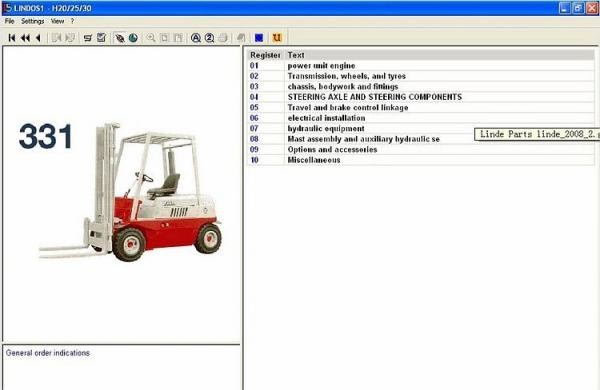Click the green globe toolbar icon
The width and height of the screenshot is (600, 390).
coord(133,38)
